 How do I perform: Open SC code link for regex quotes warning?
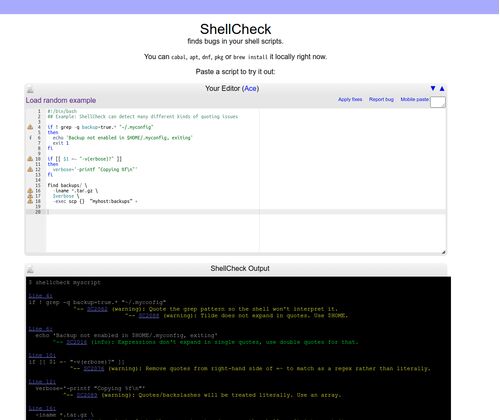tap(94, 369)
